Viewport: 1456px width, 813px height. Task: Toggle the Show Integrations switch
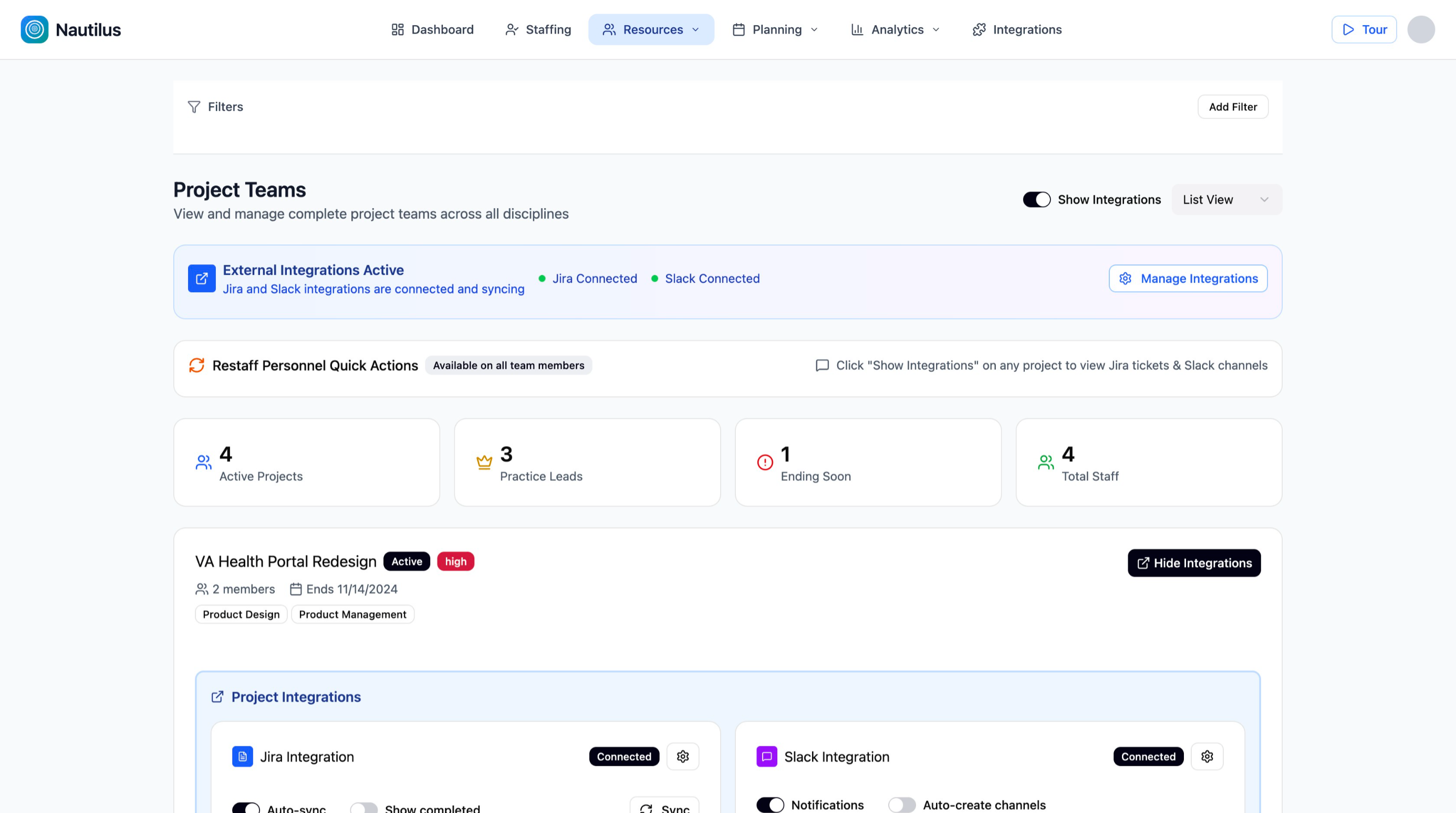1036,200
